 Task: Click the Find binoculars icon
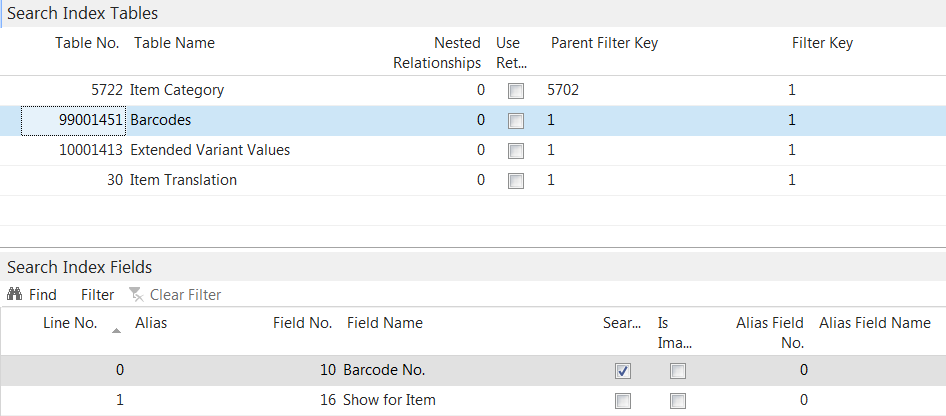tap(15, 295)
